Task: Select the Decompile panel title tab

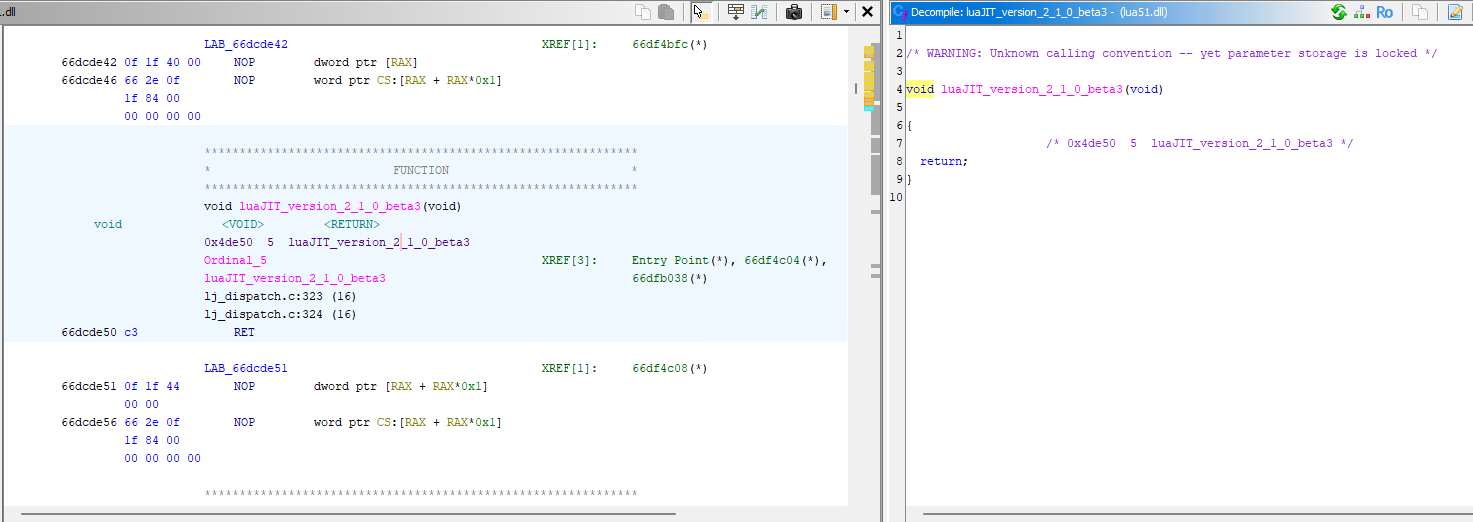Action: [1030, 12]
